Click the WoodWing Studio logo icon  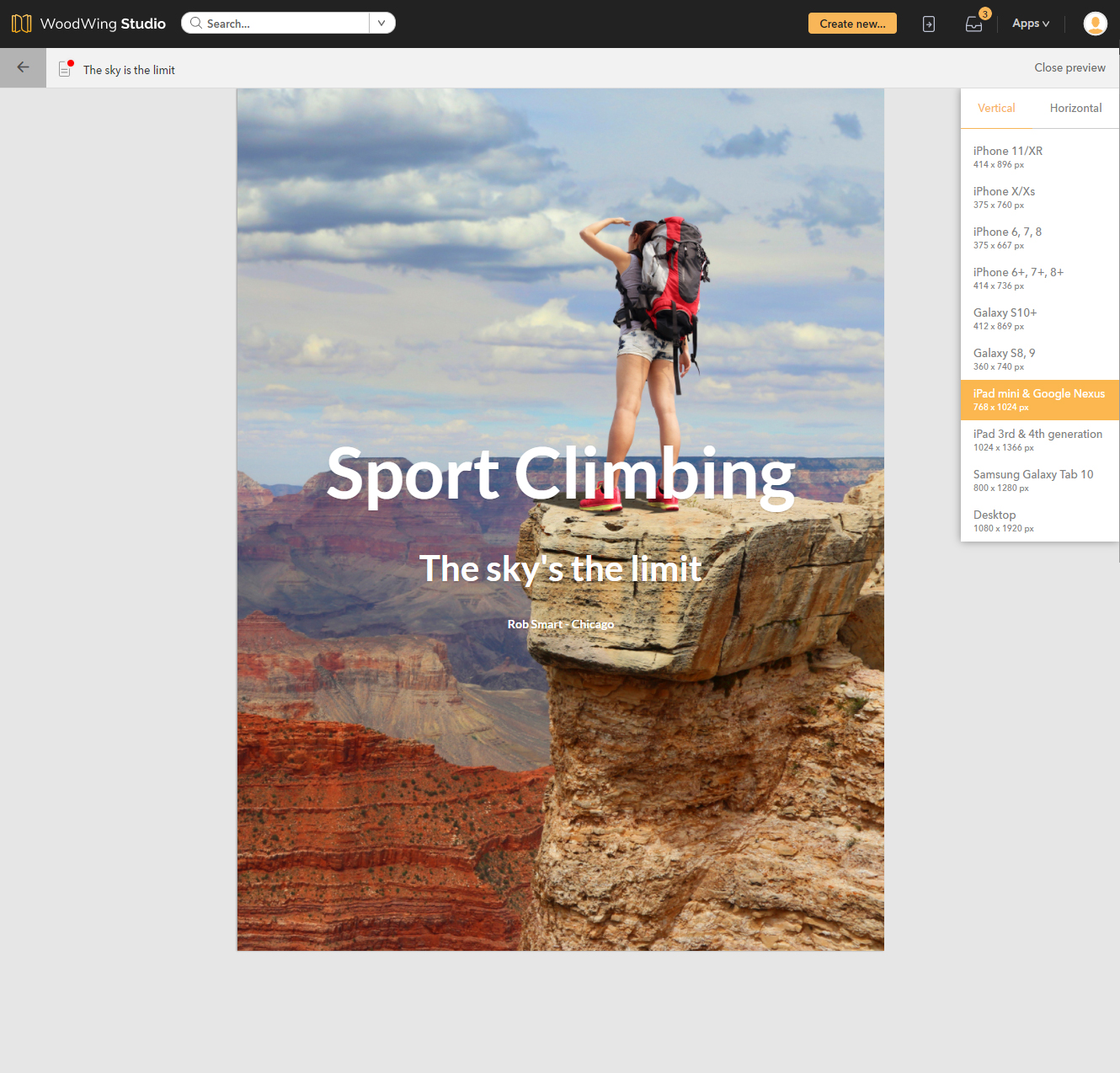click(x=21, y=24)
